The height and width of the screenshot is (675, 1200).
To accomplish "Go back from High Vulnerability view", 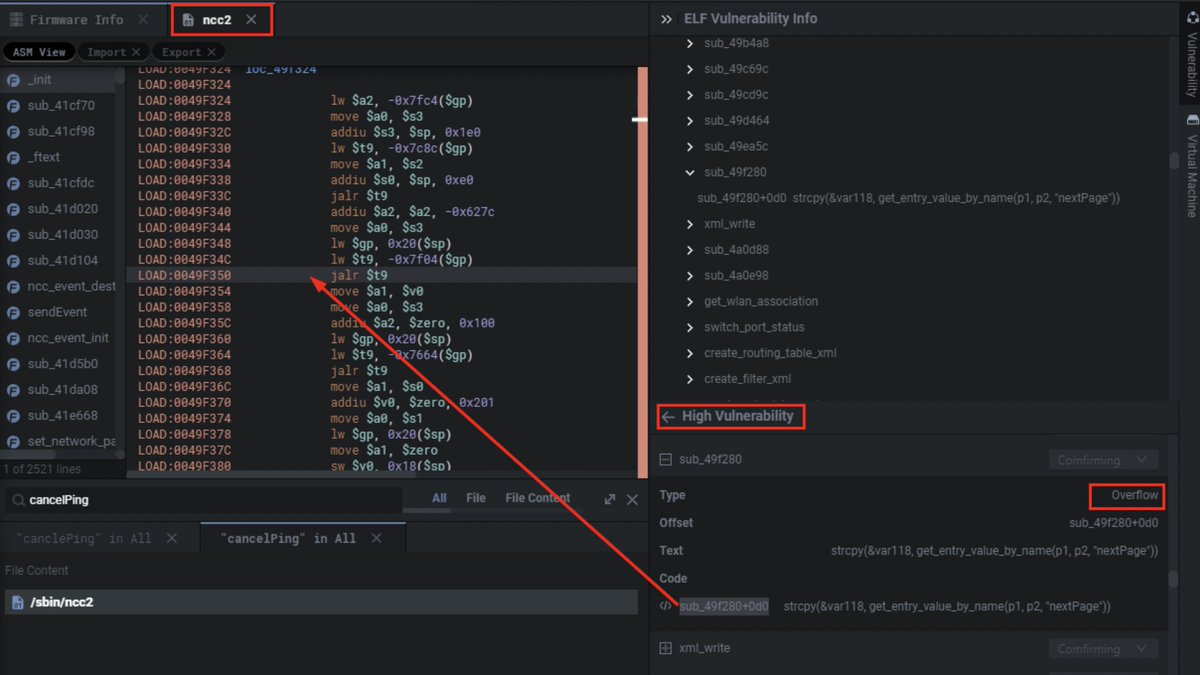I will pos(668,417).
